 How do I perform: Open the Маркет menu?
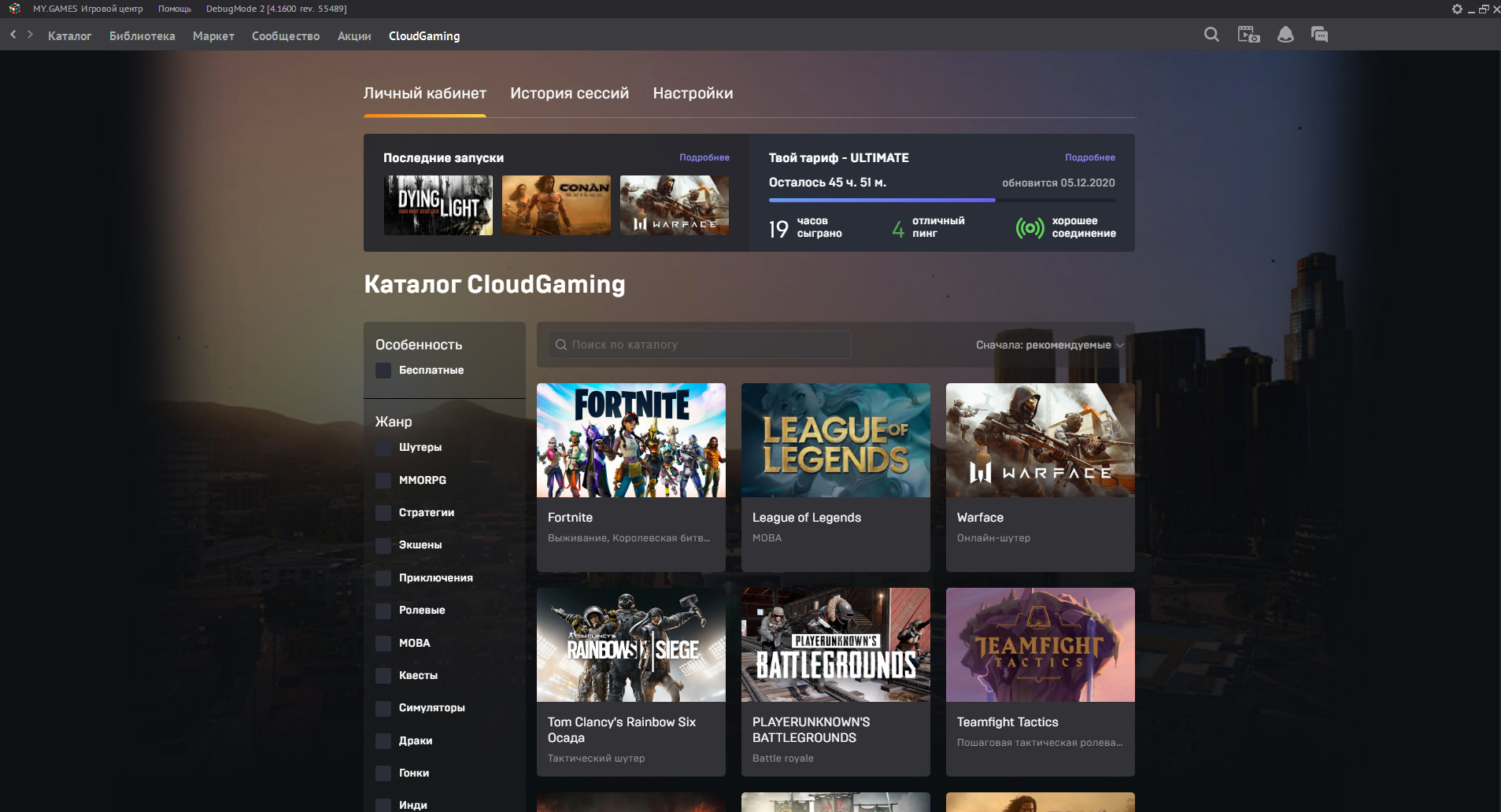tap(213, 35)
